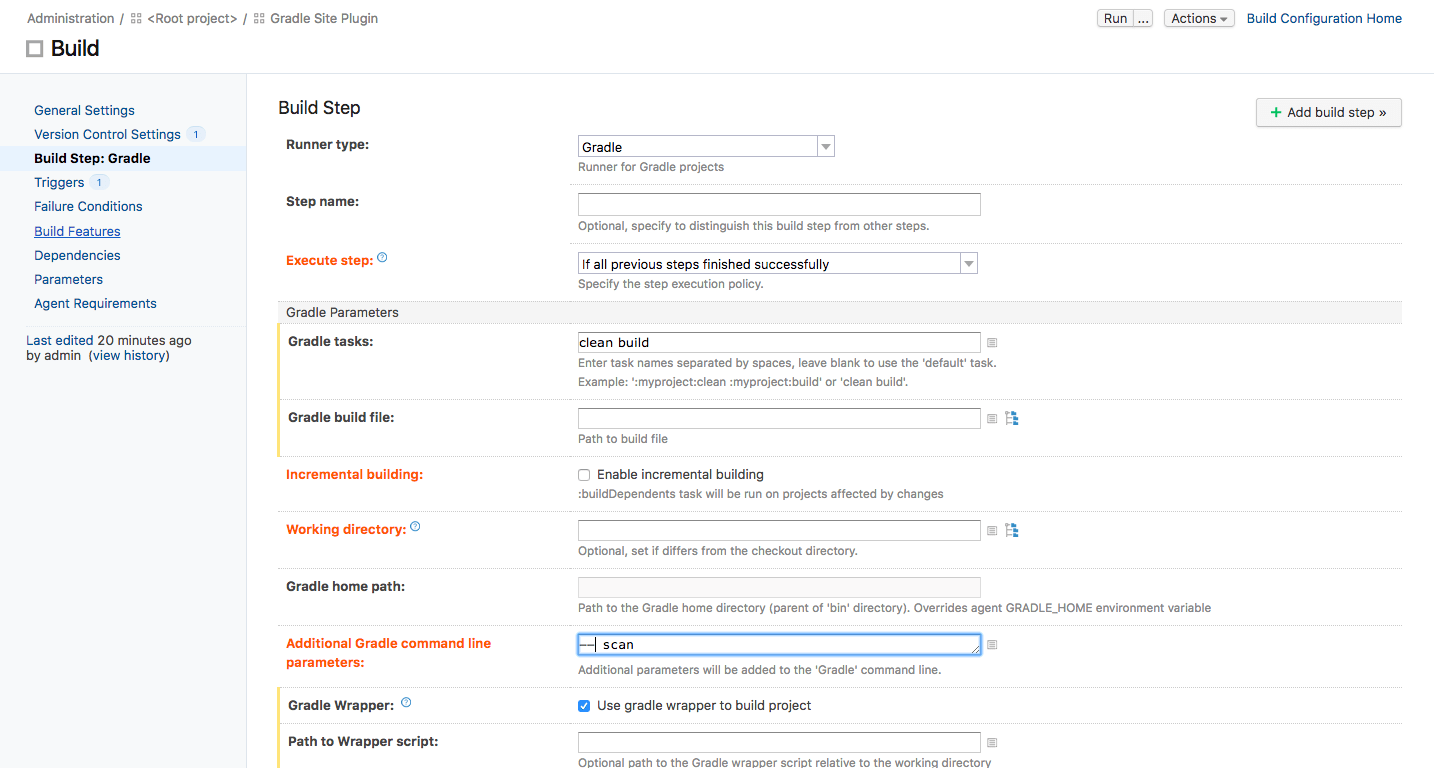1434x768 pixels.
Task: Click help icon next to Gradle Wrapper
Action: coord(406,703)
